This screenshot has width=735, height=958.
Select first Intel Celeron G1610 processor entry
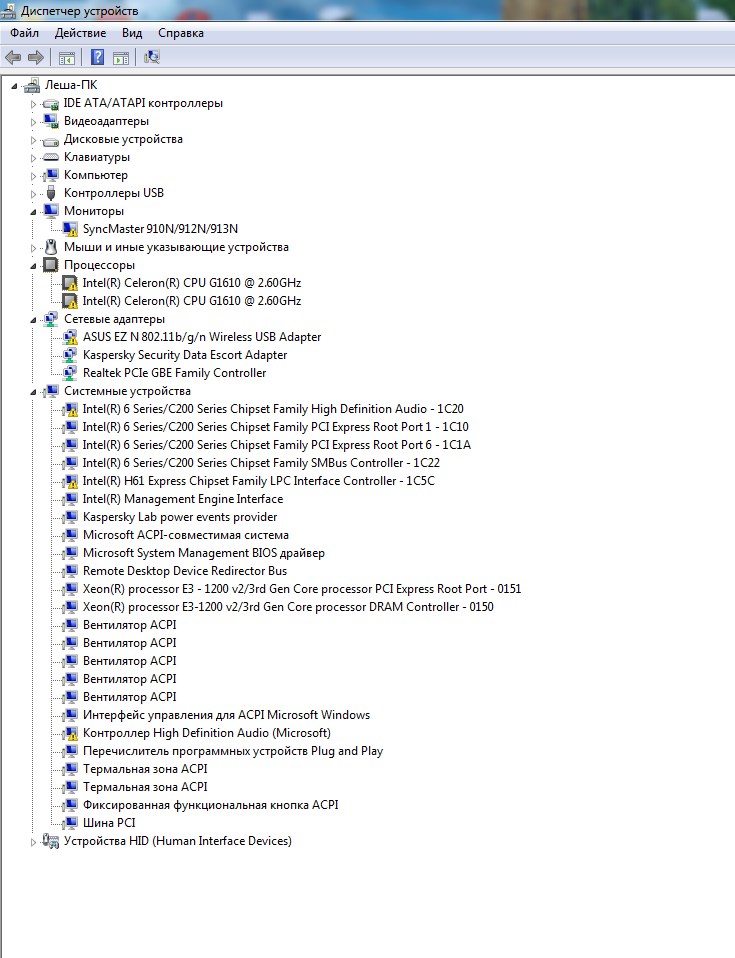192,283
